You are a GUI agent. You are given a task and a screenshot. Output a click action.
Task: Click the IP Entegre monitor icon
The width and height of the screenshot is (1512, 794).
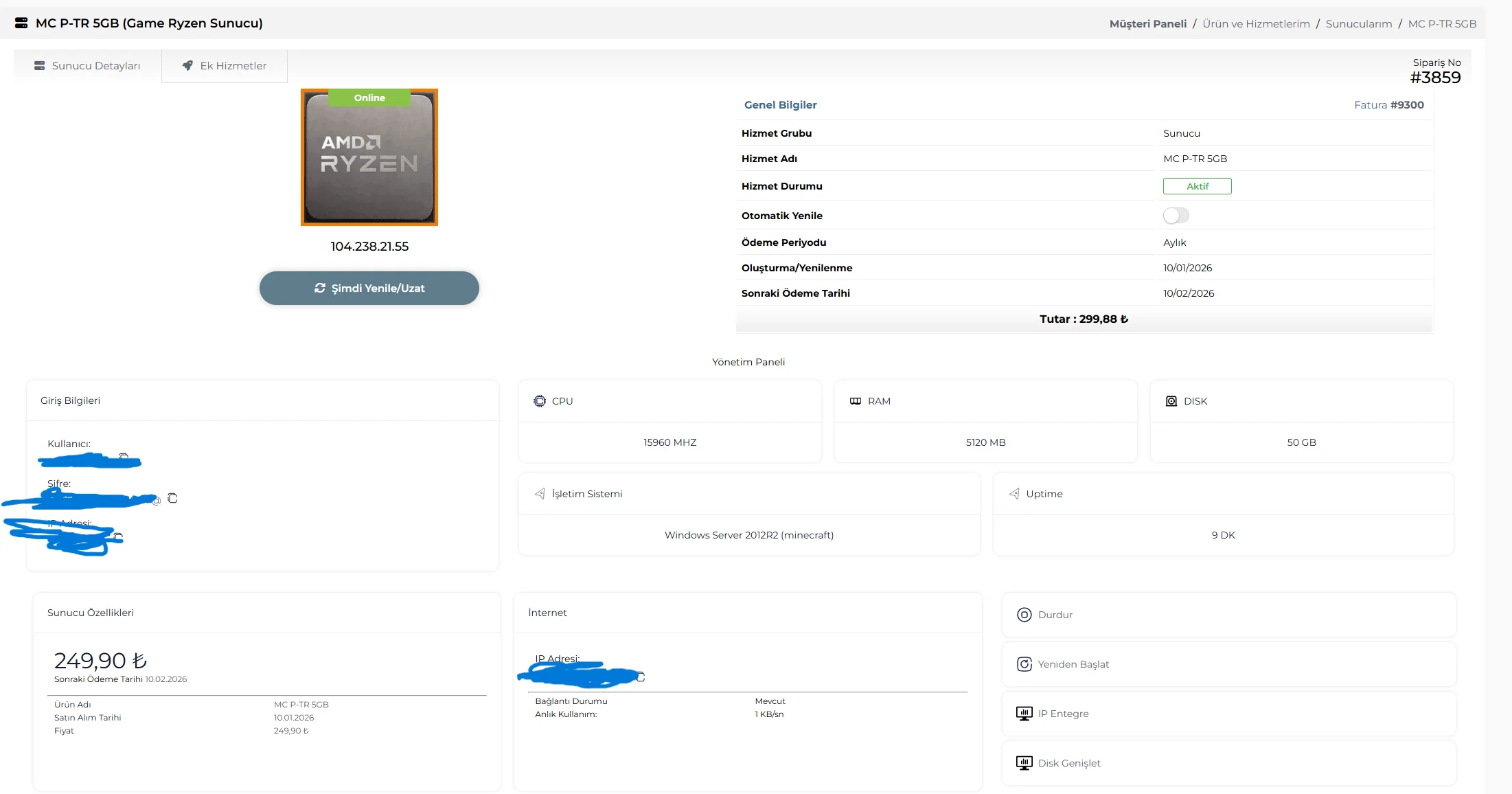pyautogui.click(x=1024, y=714)
